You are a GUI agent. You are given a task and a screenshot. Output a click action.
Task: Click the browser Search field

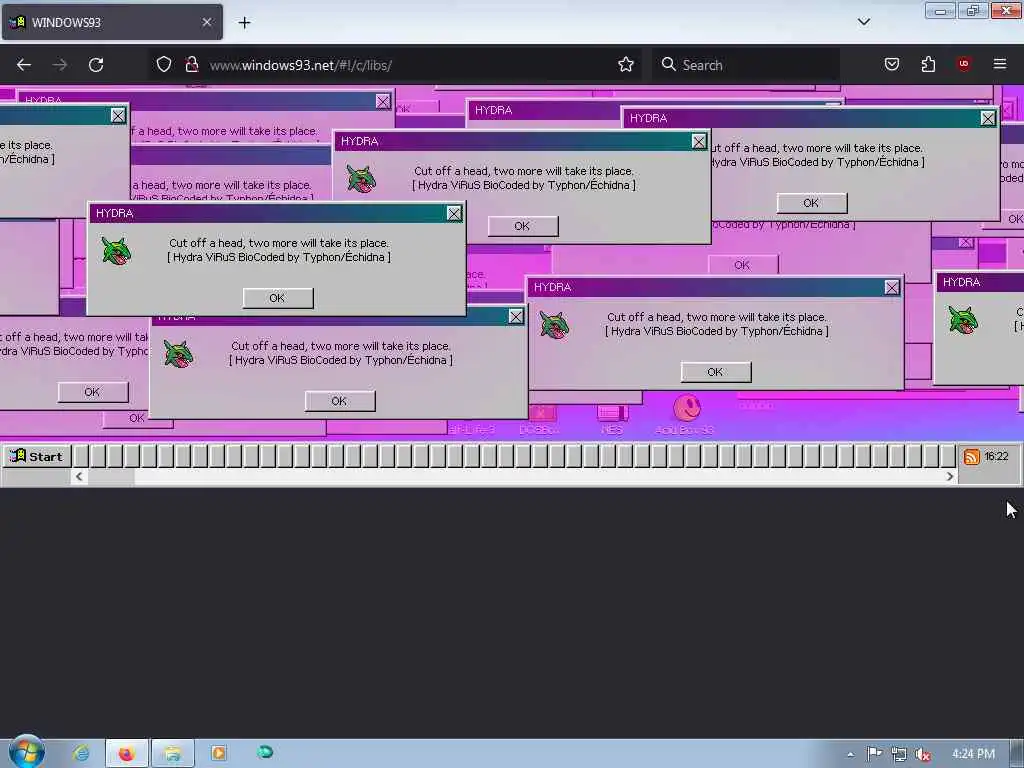[x=746, y=65]
